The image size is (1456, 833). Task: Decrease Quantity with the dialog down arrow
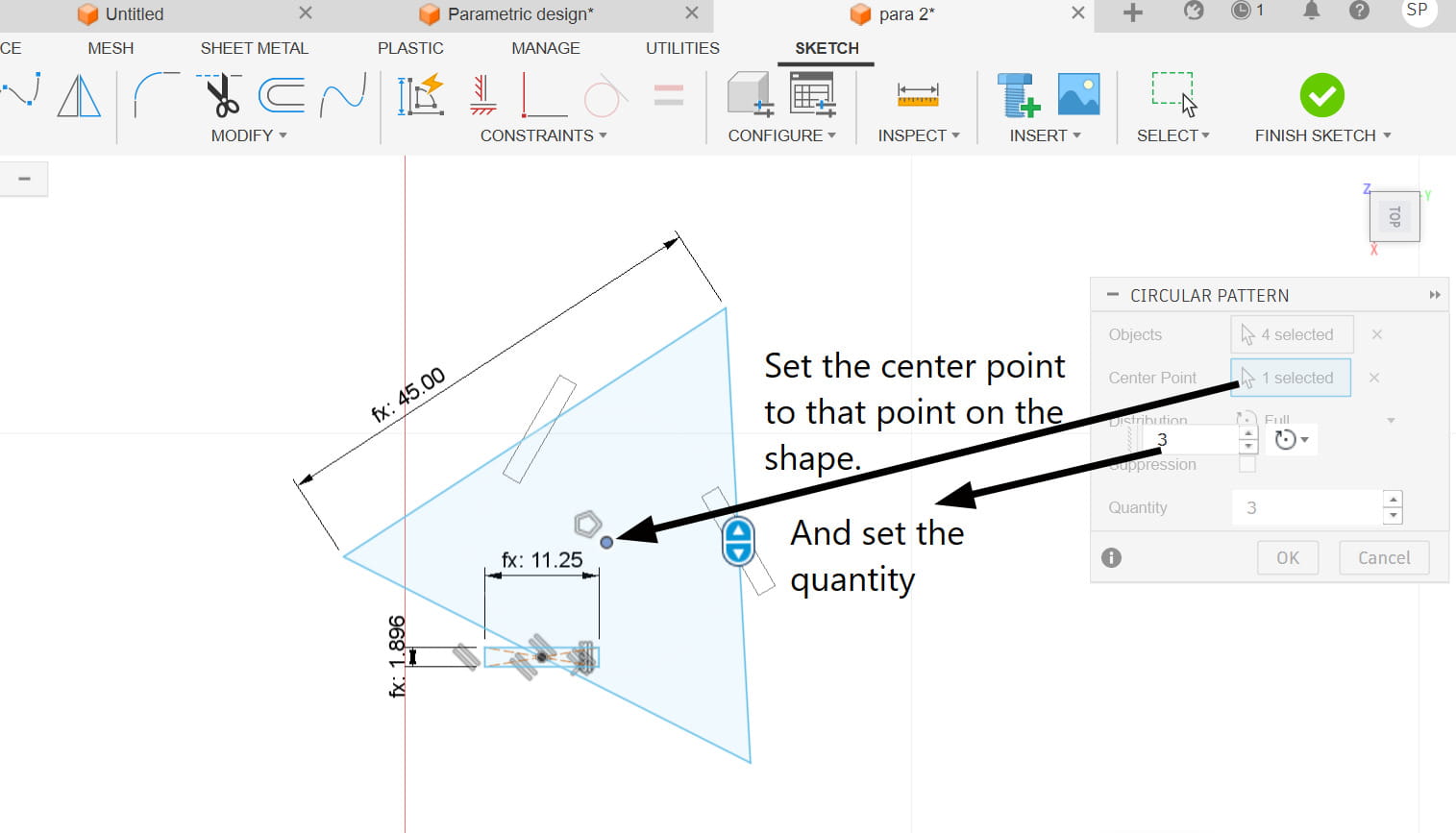(x=1393, y=516)
